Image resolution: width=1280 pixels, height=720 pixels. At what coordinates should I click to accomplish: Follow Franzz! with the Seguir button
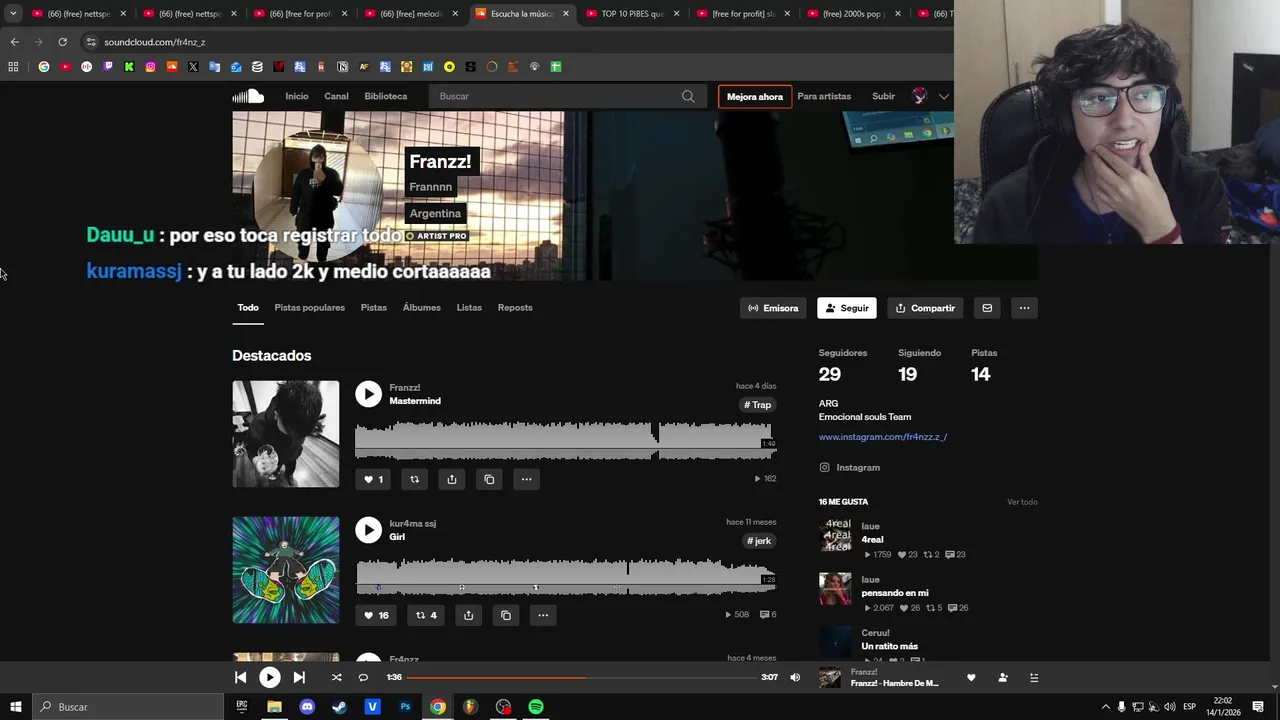[846, 308]
